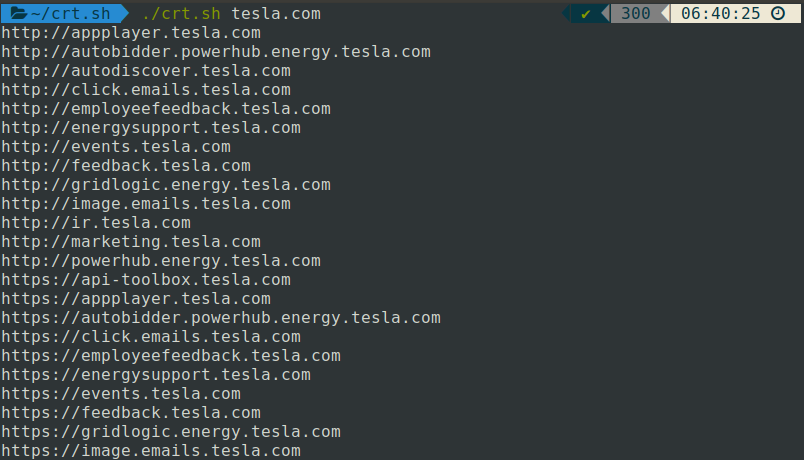Click the ~/crt.sh directory prompt segment

[x=64, y=13]
